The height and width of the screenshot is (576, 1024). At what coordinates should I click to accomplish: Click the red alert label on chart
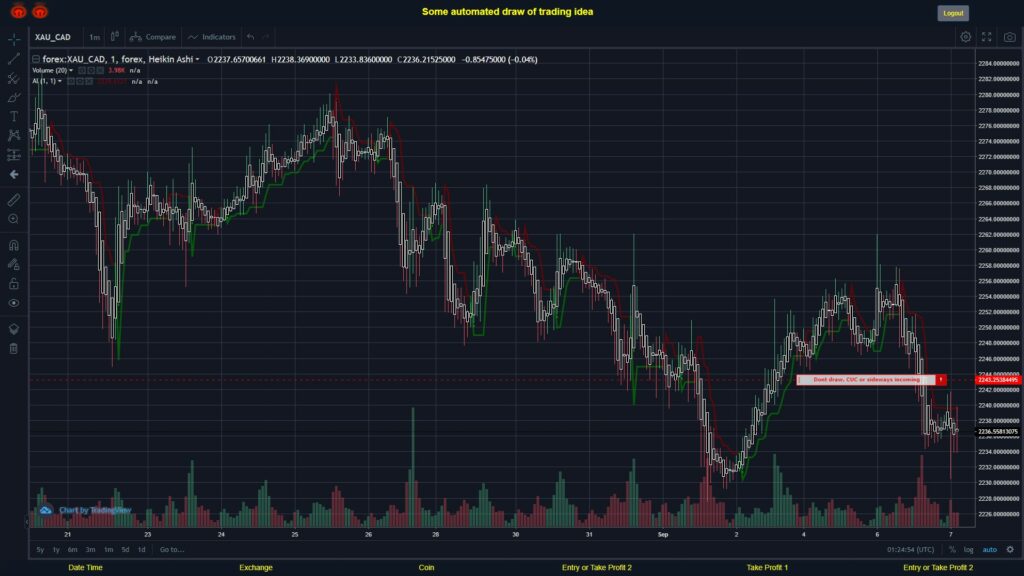click(871, 379)
